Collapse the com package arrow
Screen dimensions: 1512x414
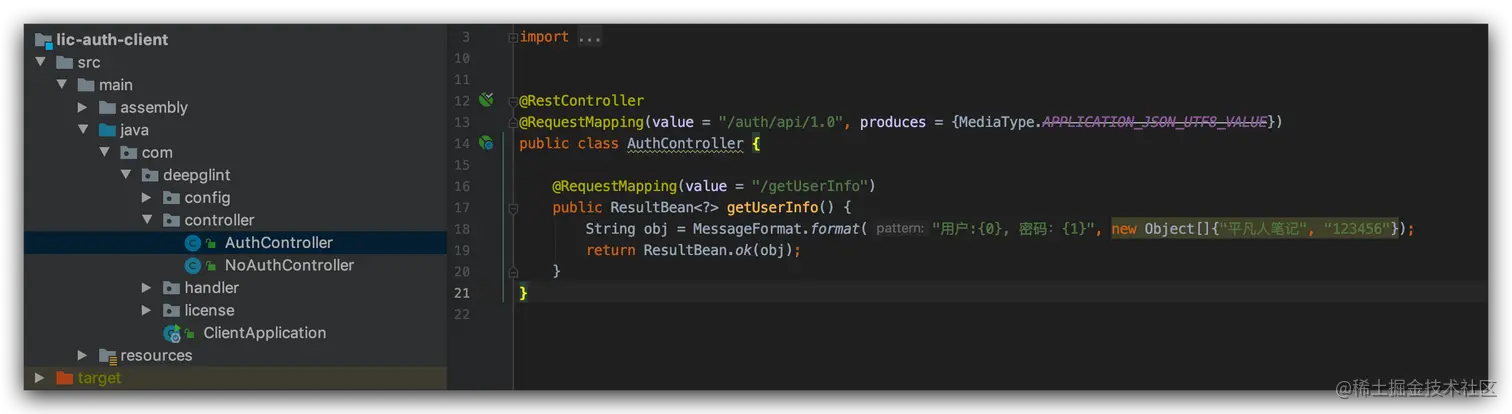104,152
